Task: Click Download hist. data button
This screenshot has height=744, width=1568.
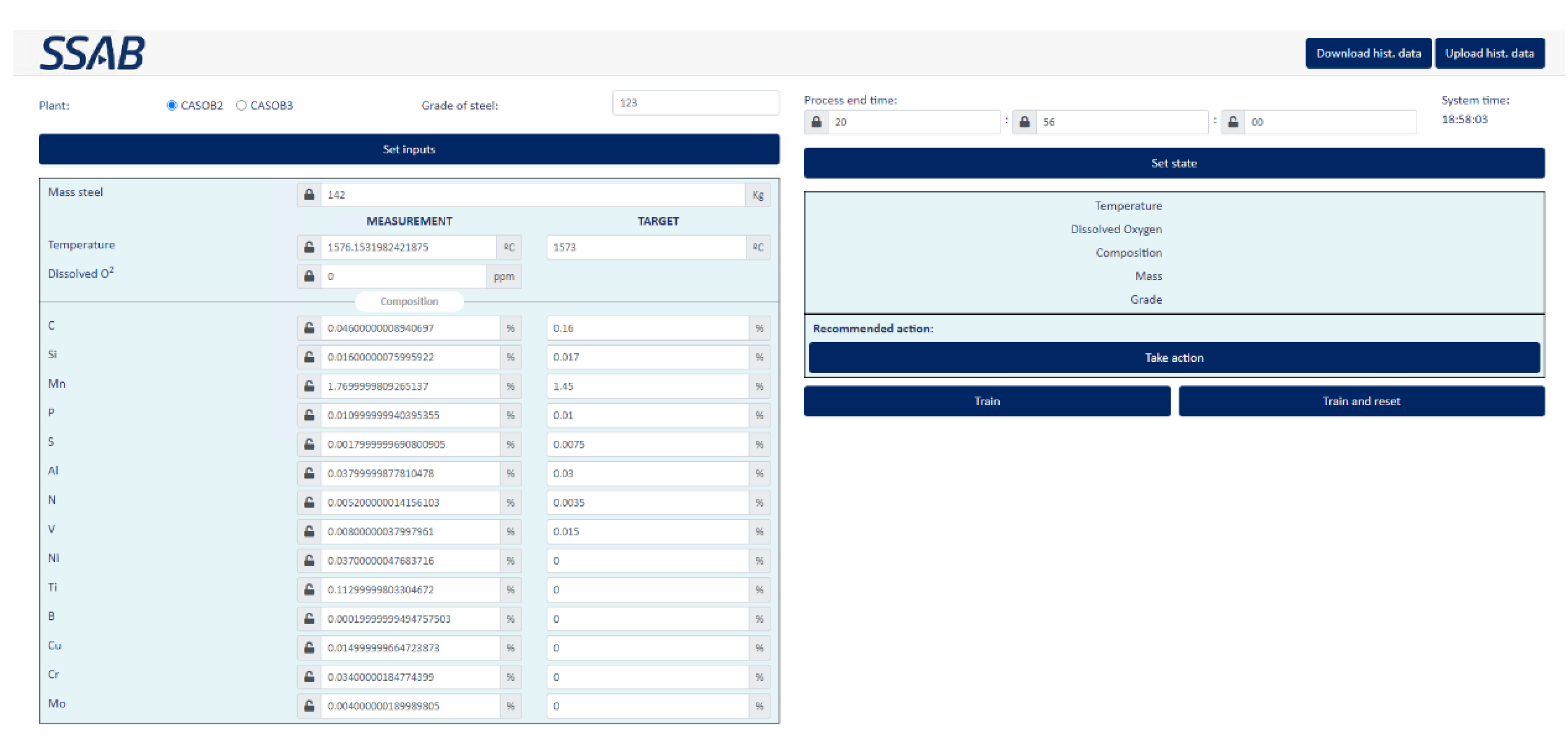Action: pos(1368,54)
